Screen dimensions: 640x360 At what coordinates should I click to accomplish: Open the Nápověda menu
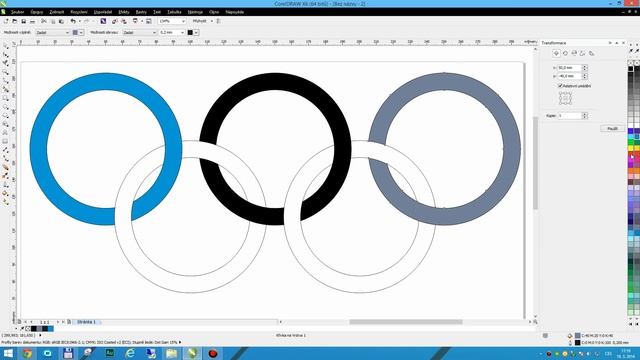click(235, 12)
